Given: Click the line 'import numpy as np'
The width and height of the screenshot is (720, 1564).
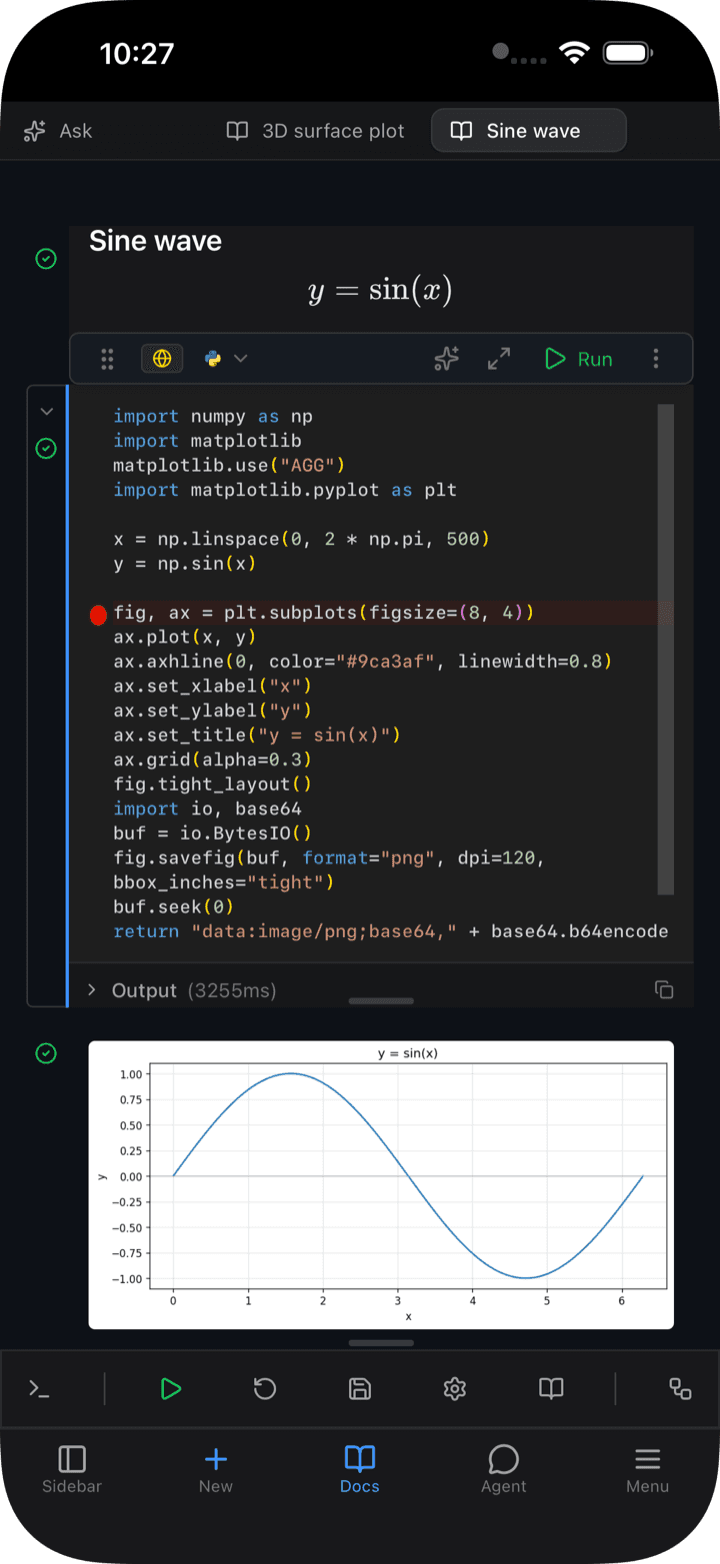Looking at the screenshot, I should 213,417.
